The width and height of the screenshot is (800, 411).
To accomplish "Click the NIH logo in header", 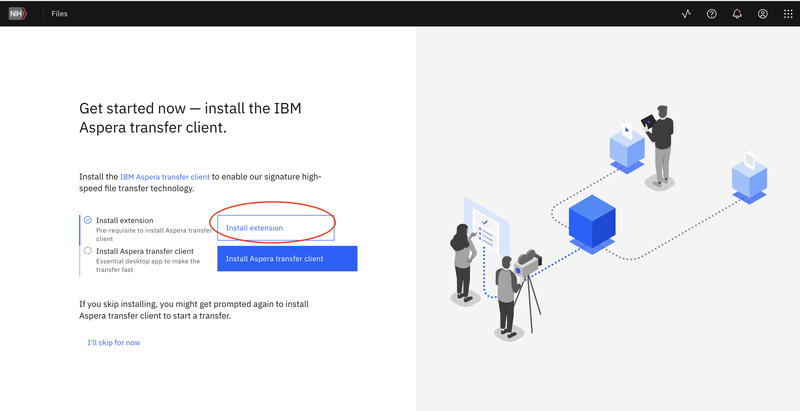I will point(18,14).
